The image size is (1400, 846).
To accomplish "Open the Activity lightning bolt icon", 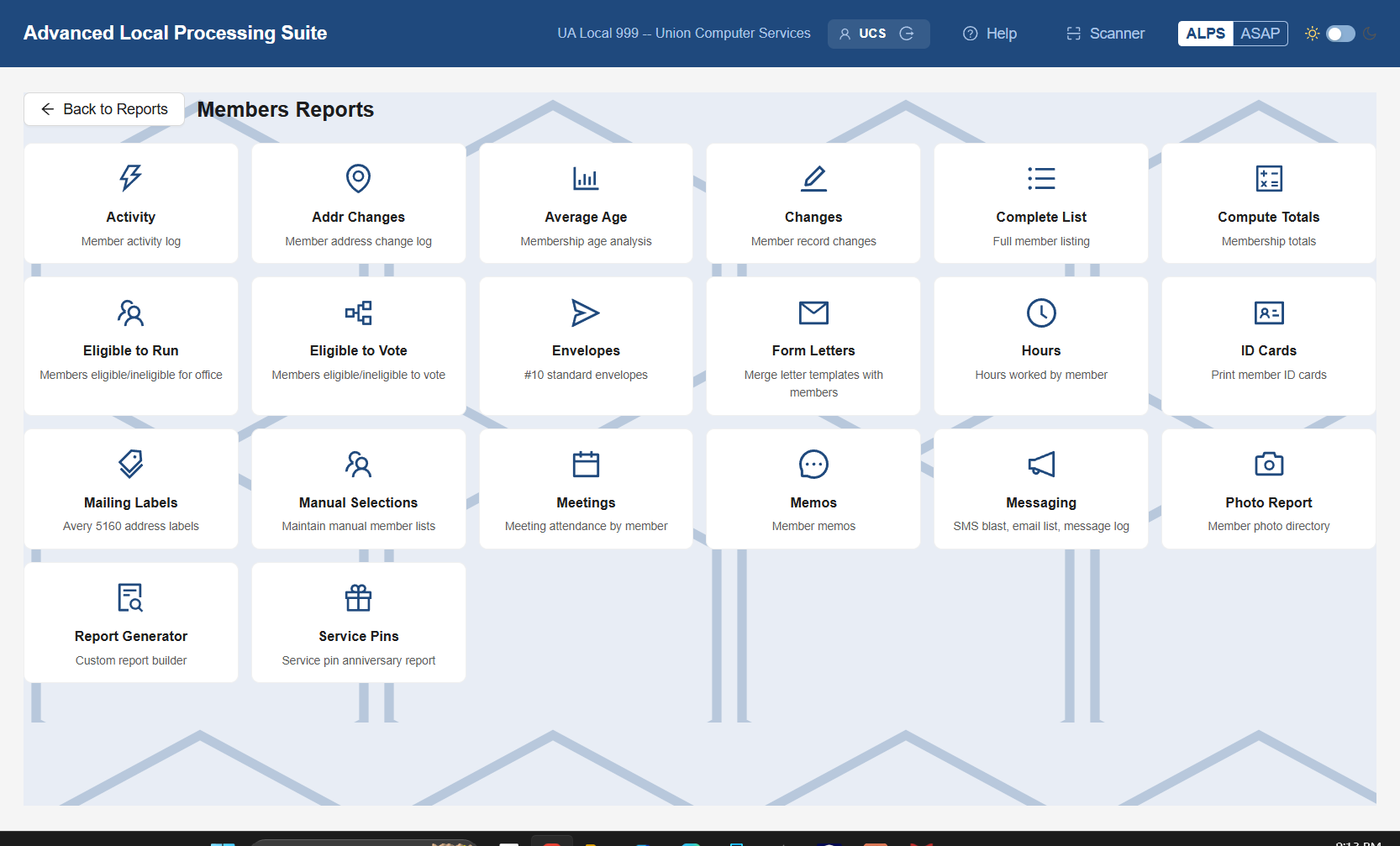I will pyautogui.click(x=130, y=178).
